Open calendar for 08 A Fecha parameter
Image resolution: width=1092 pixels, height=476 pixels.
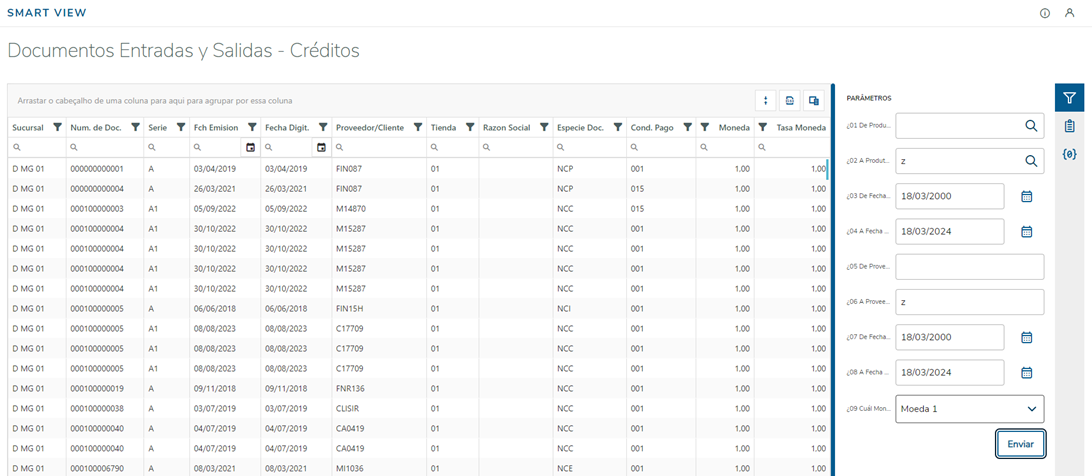1026,372
